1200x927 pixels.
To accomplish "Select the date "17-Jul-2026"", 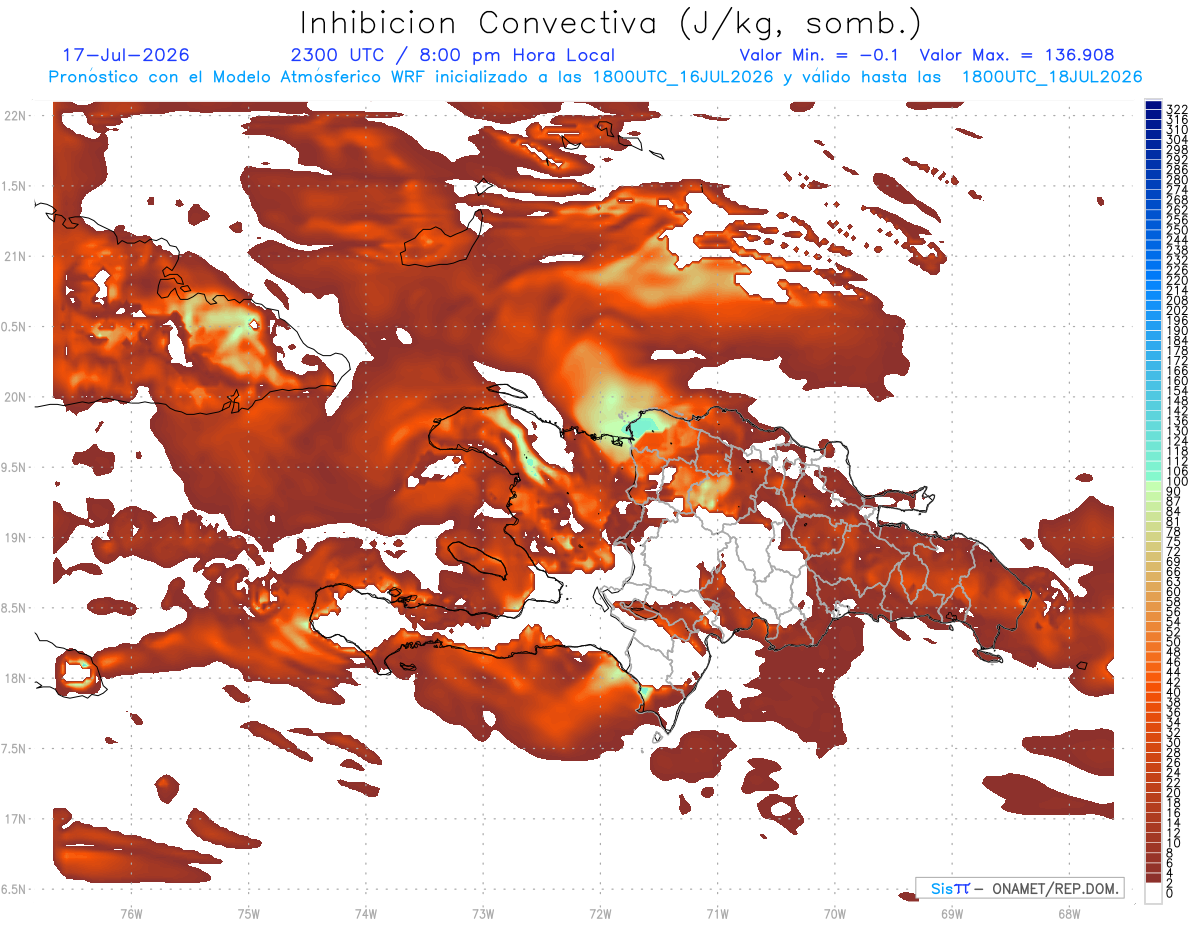I will tap(126, 55).
